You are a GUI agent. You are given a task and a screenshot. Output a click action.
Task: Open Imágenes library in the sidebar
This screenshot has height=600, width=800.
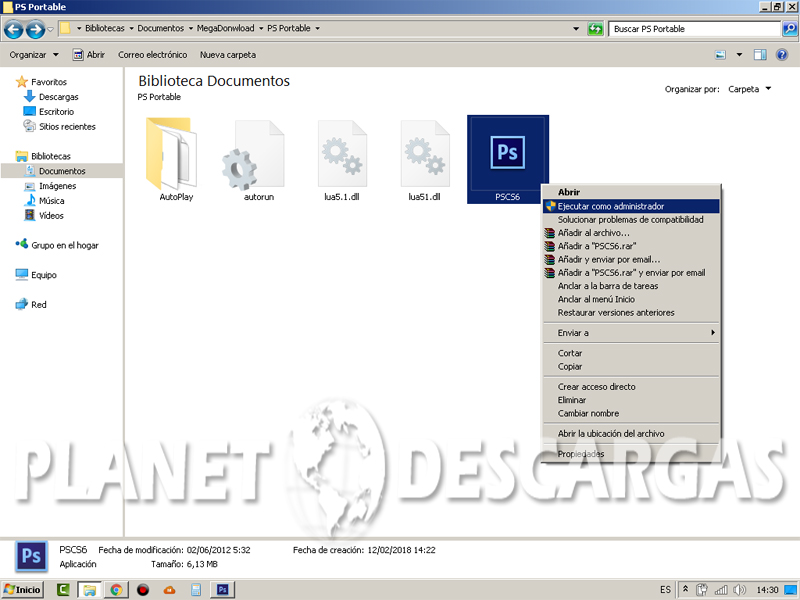point(57,186)
